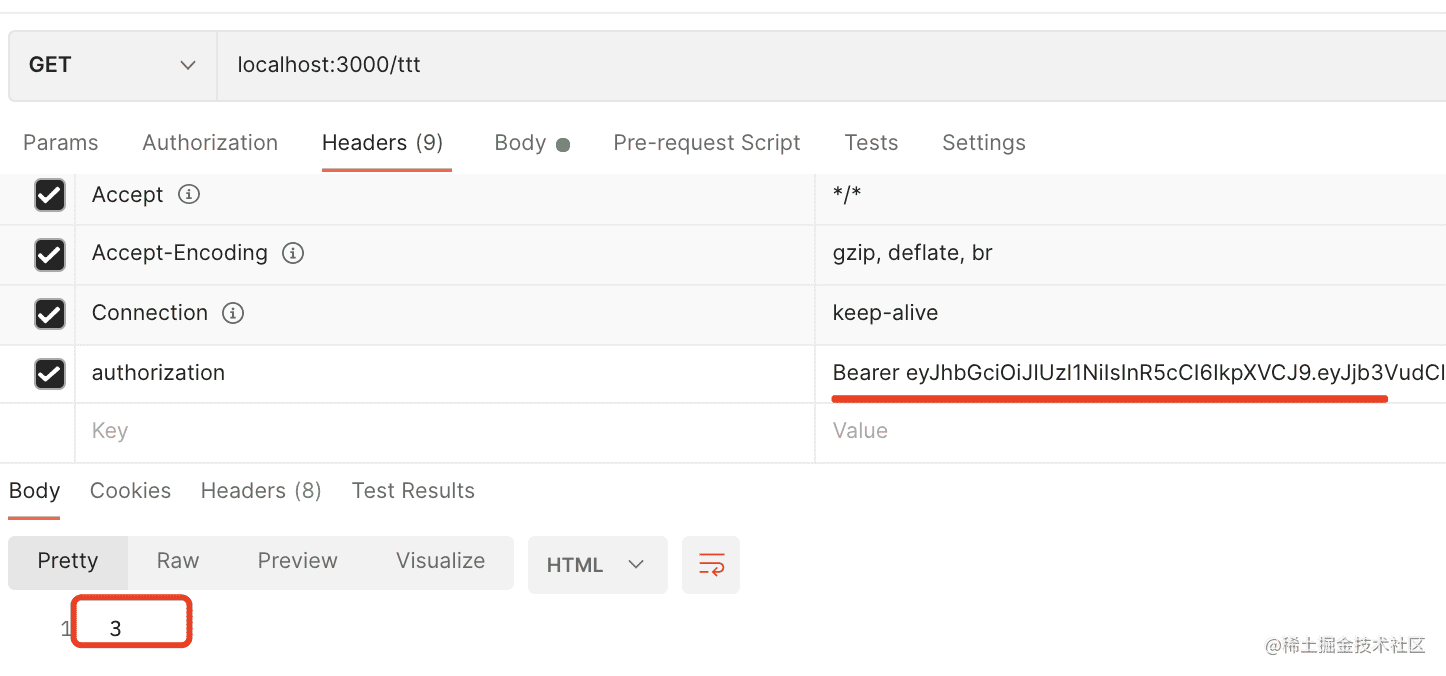Uncheck the Connection header checkbox
The height and width of the screenshot is (676, 1446).
(x=50, y=314)
